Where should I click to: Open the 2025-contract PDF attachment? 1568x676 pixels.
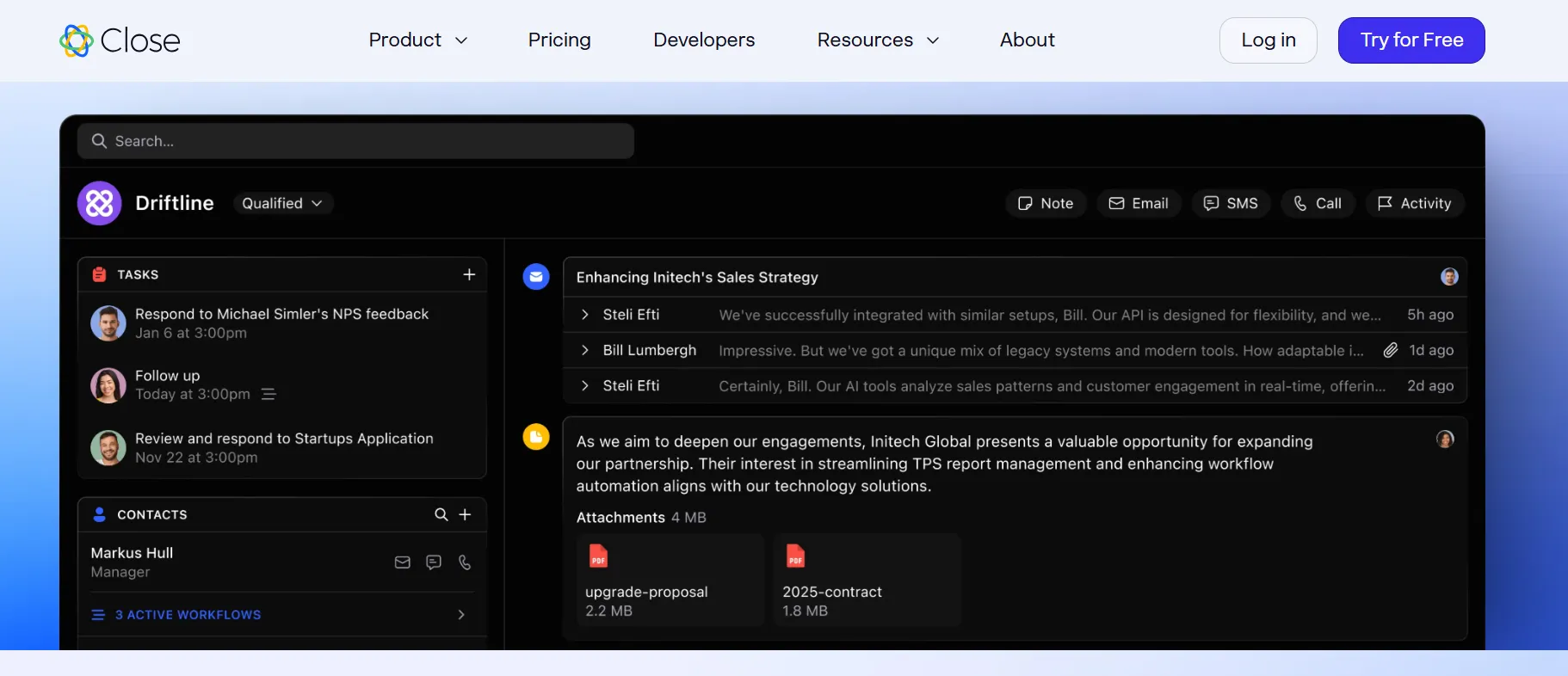[867, 579]
